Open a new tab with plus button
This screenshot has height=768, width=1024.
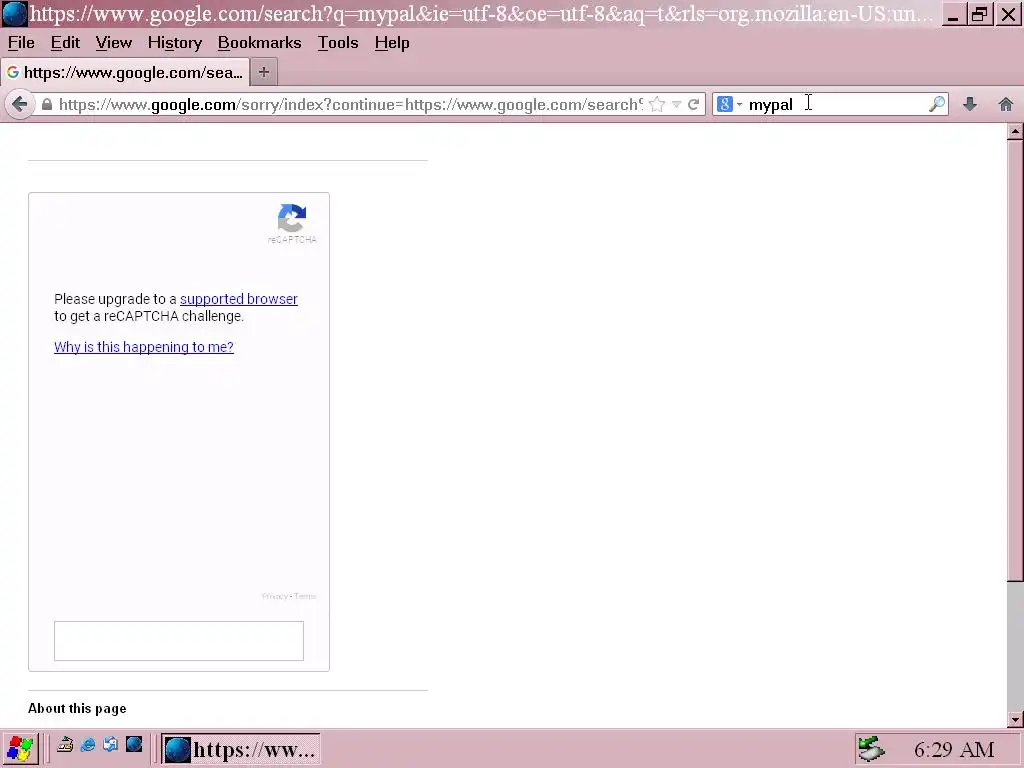pos(264,72)
